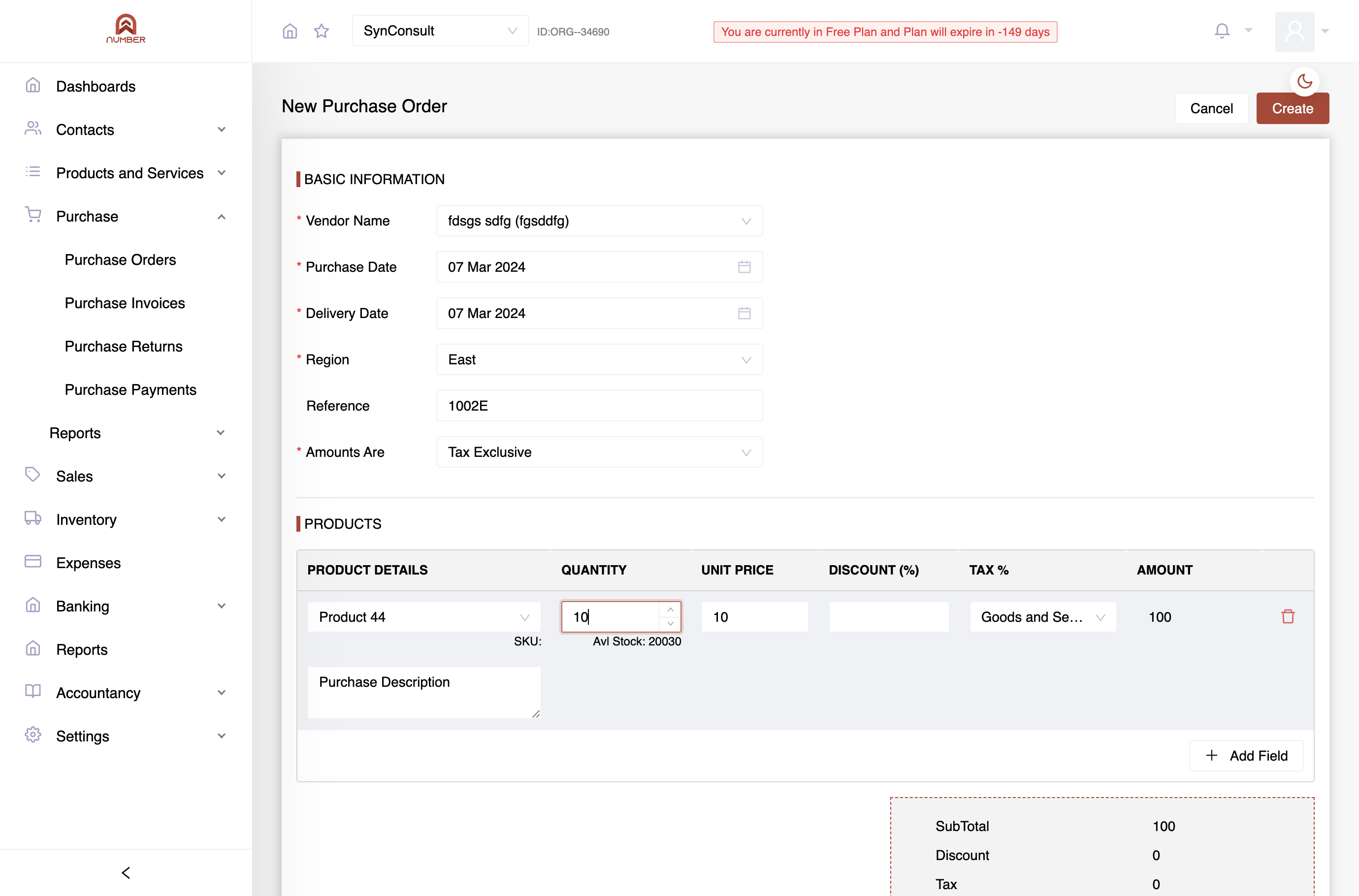Open the notifications bell
This screenshot has height=896, width=1359.
pyautogui.click(x=1222, y=31)
